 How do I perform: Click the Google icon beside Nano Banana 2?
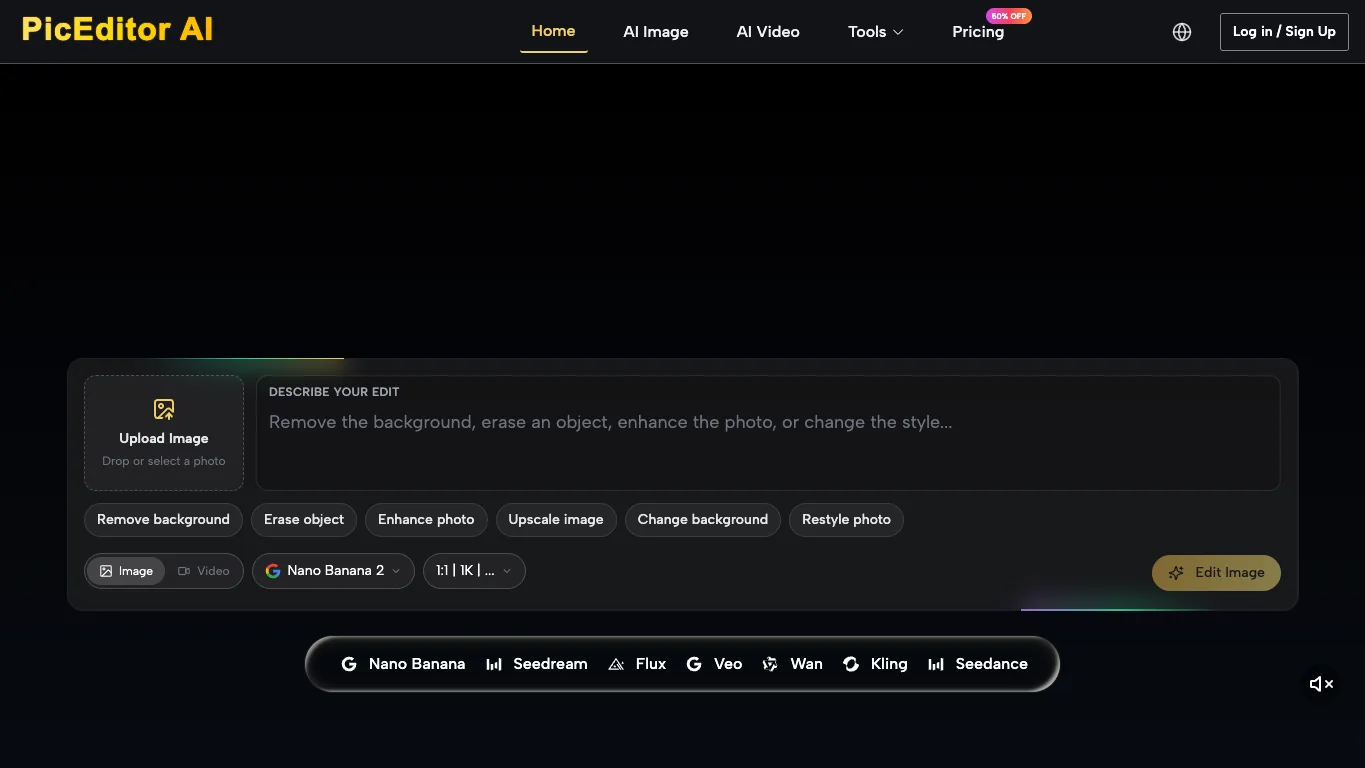pos(273,571)
